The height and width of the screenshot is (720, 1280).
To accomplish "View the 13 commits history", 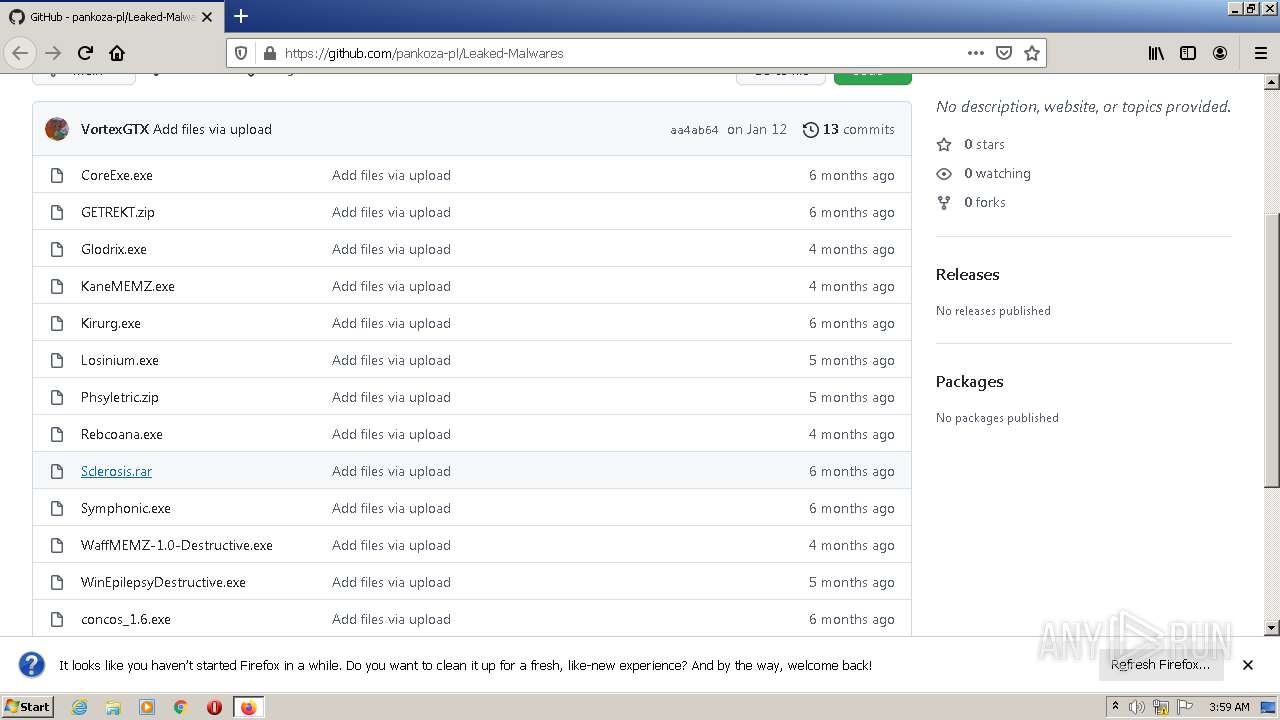I will [x=849, y=129].
